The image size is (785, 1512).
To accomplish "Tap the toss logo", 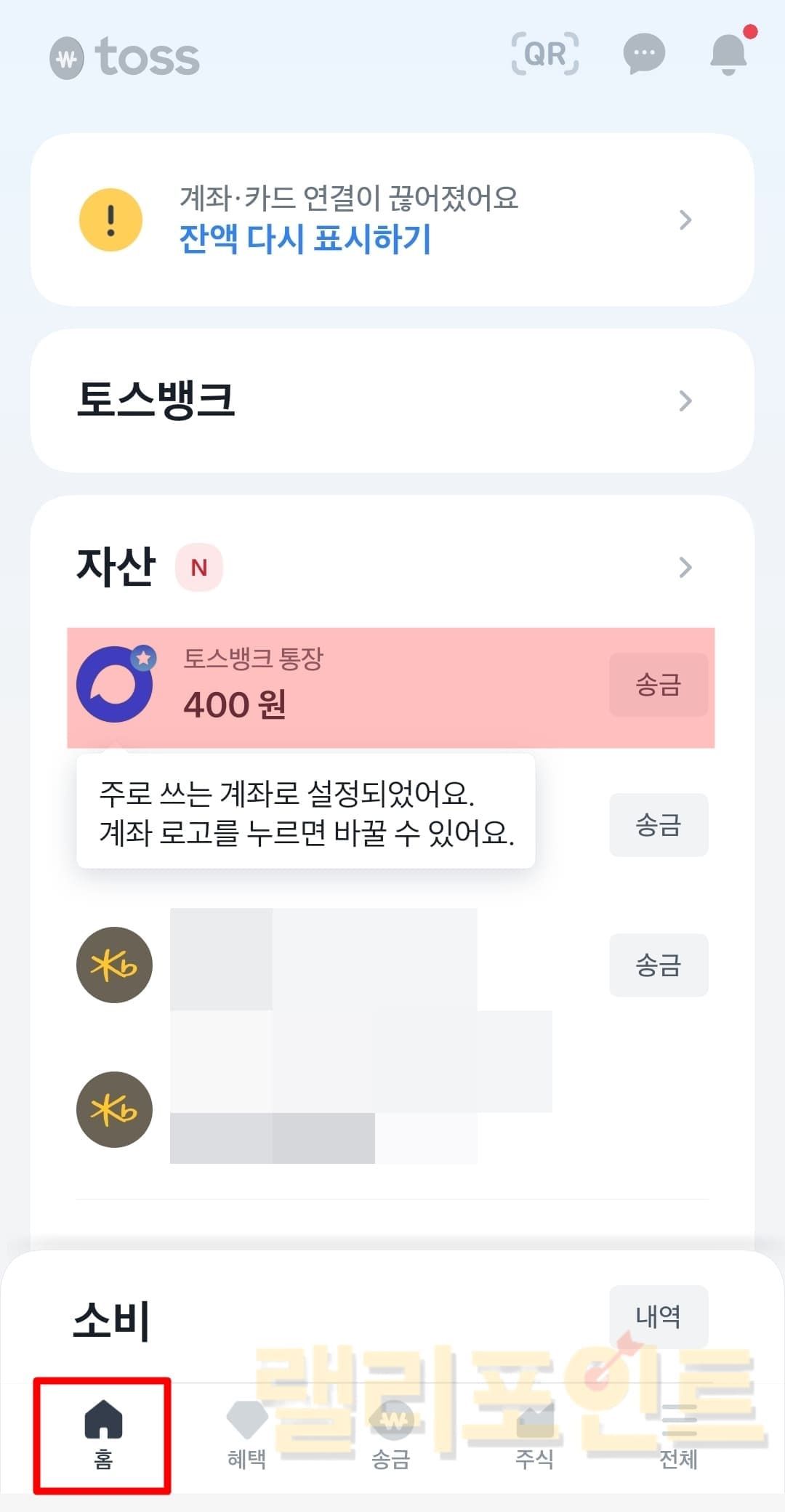I will [125, 57].
